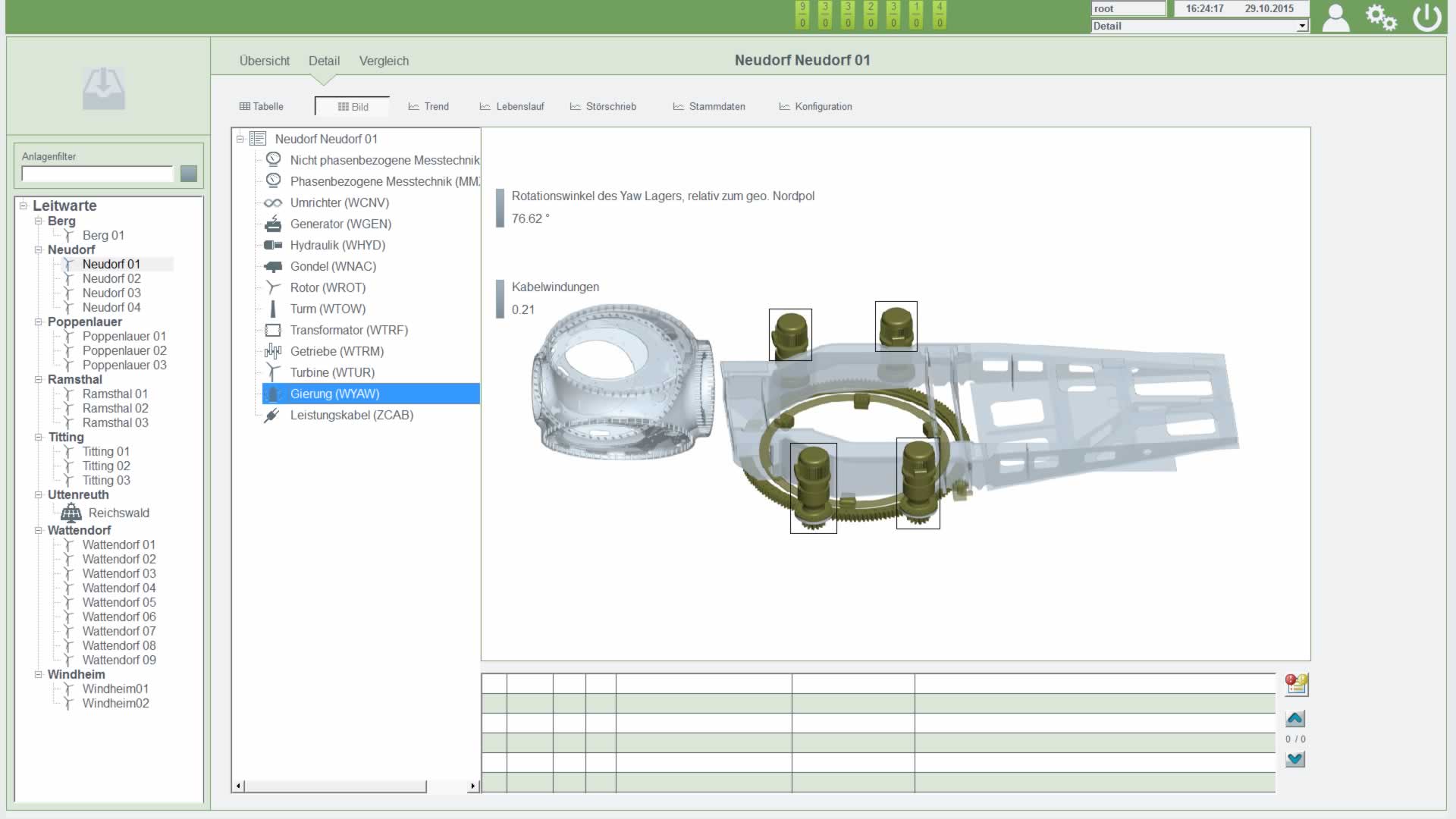Click the power logout icon
The image size is (1456, 819).
pos(1426,17)
